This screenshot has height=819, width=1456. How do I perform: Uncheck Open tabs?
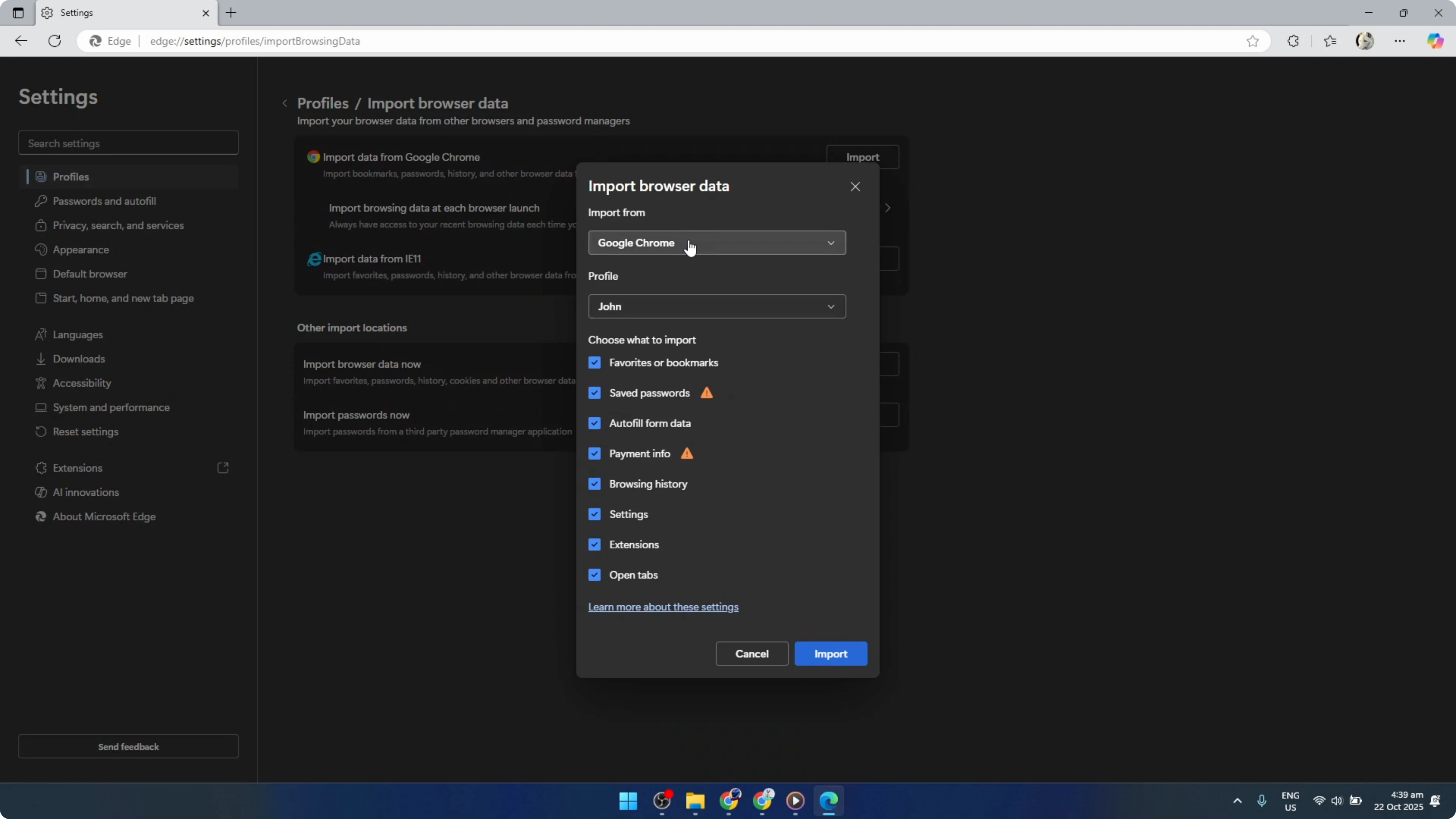(x=595, y=575)
